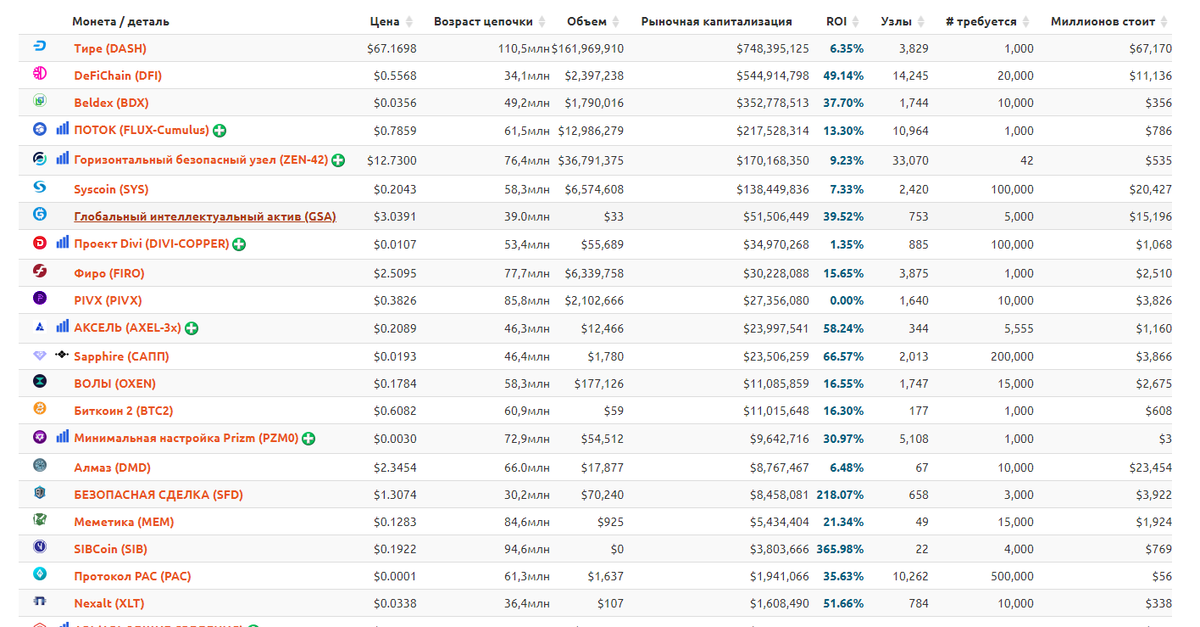Image resolution: width=1200 pixels, height=627 pixels.
Task: Sort table by Возраст цепочки column
Action: tap(490, 21)
